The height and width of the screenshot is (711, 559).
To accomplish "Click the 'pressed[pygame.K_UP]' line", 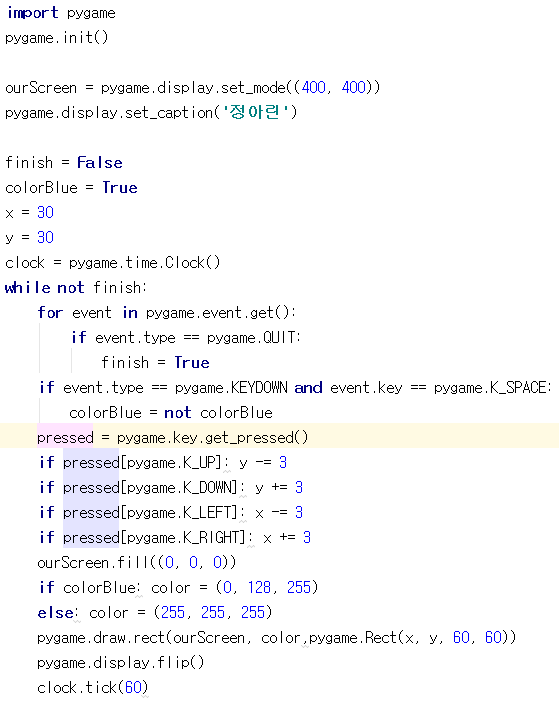I will [x=163, y=463].
